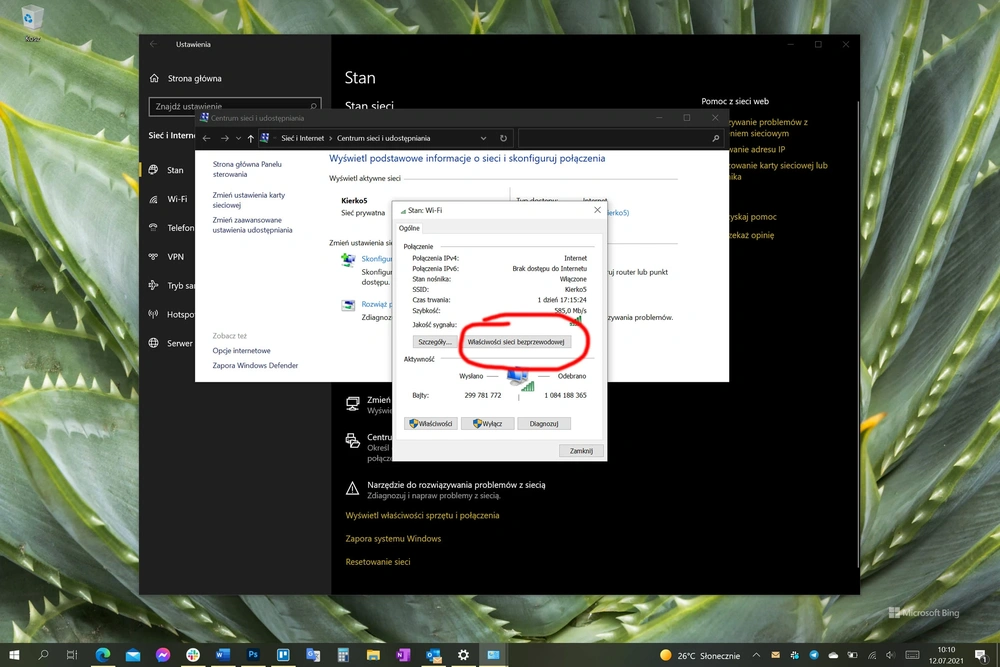Click the OneDrive cloud tray icon
The width and height of the screenshot is (1000, 667).
pos(834,655)
